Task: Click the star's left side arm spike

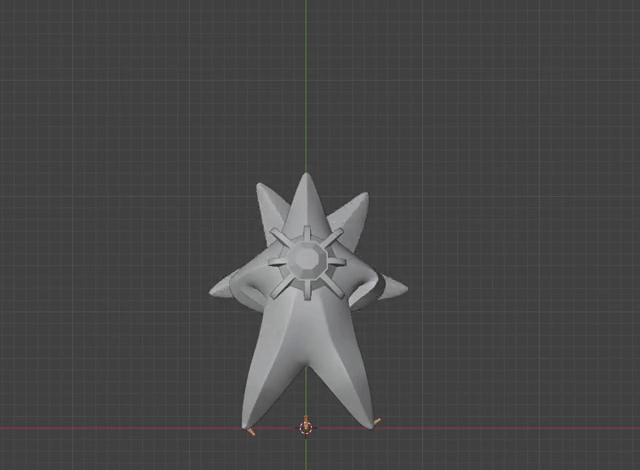Action: coord(220,286)
